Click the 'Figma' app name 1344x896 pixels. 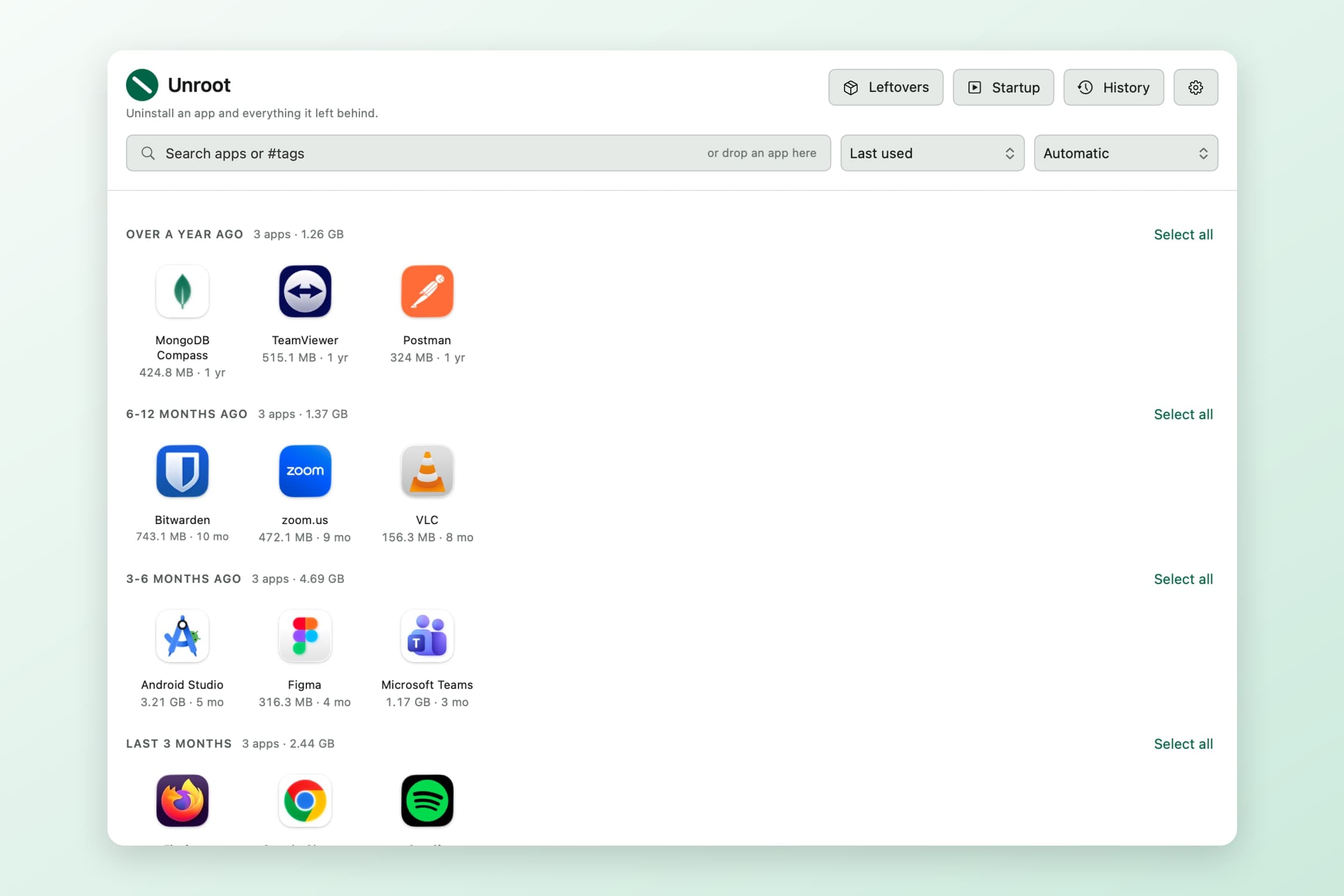305,684
